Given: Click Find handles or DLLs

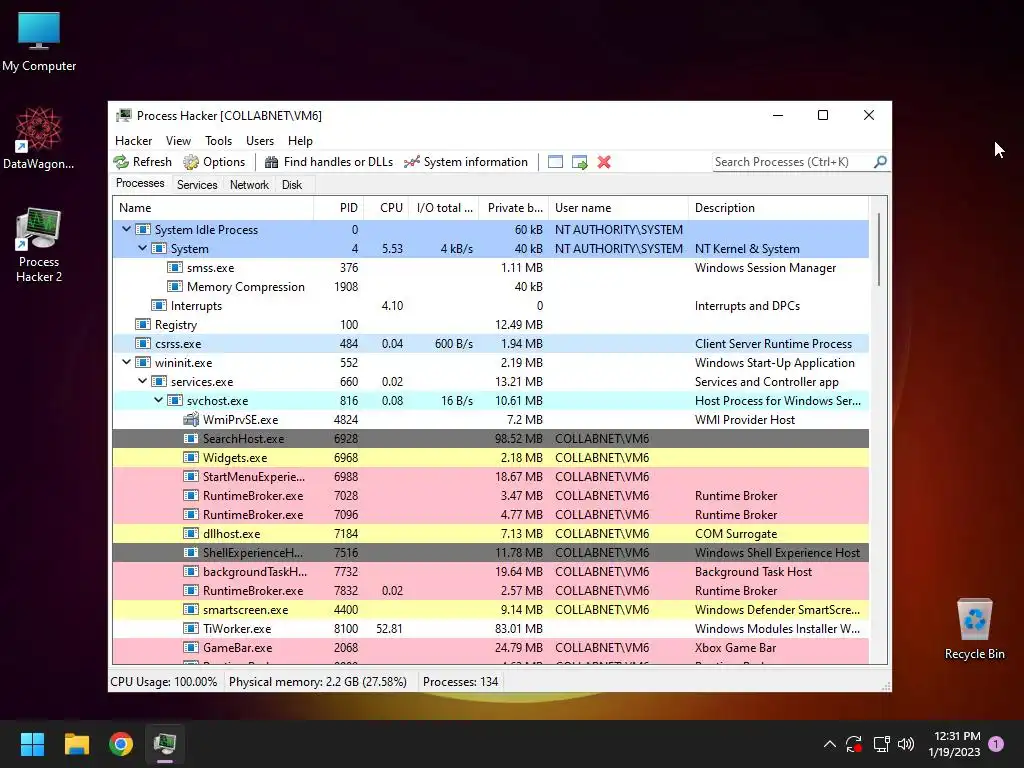Looking at the screenshot, I should pos(328,162).
